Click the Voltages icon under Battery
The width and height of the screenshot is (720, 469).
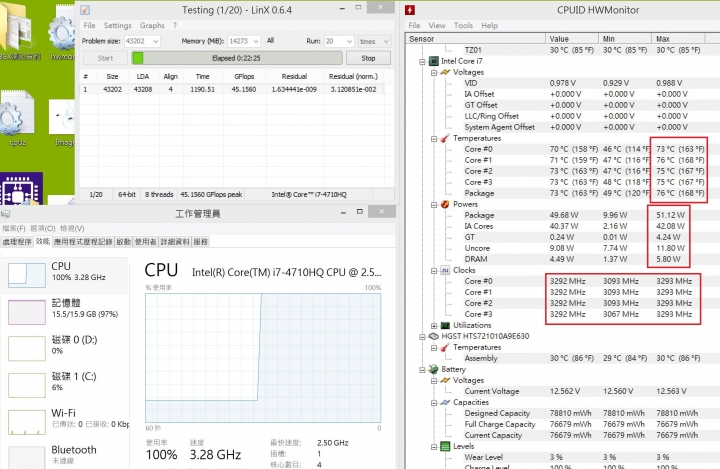pos(444,380)
